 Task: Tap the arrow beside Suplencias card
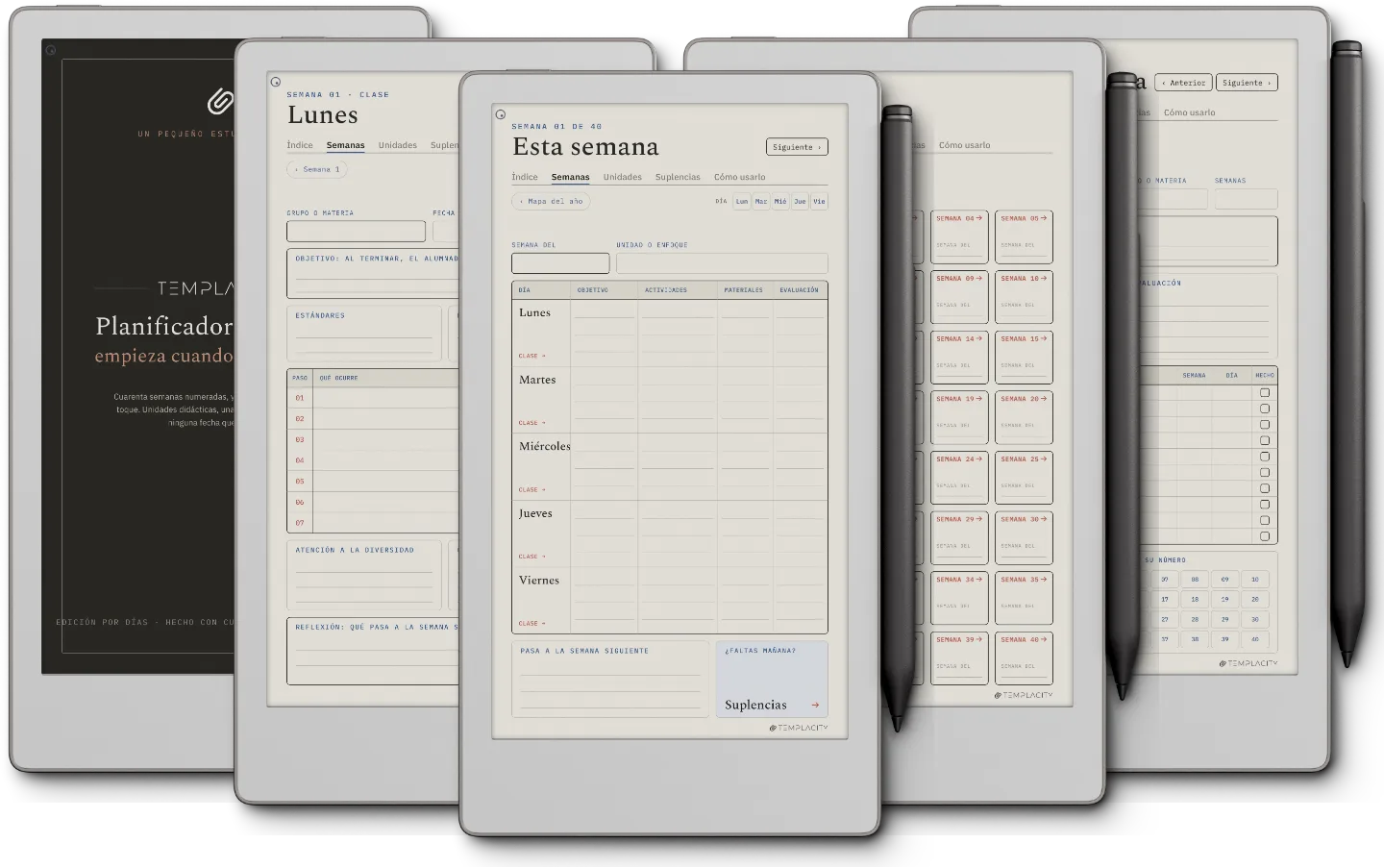[x=815, y=705]
